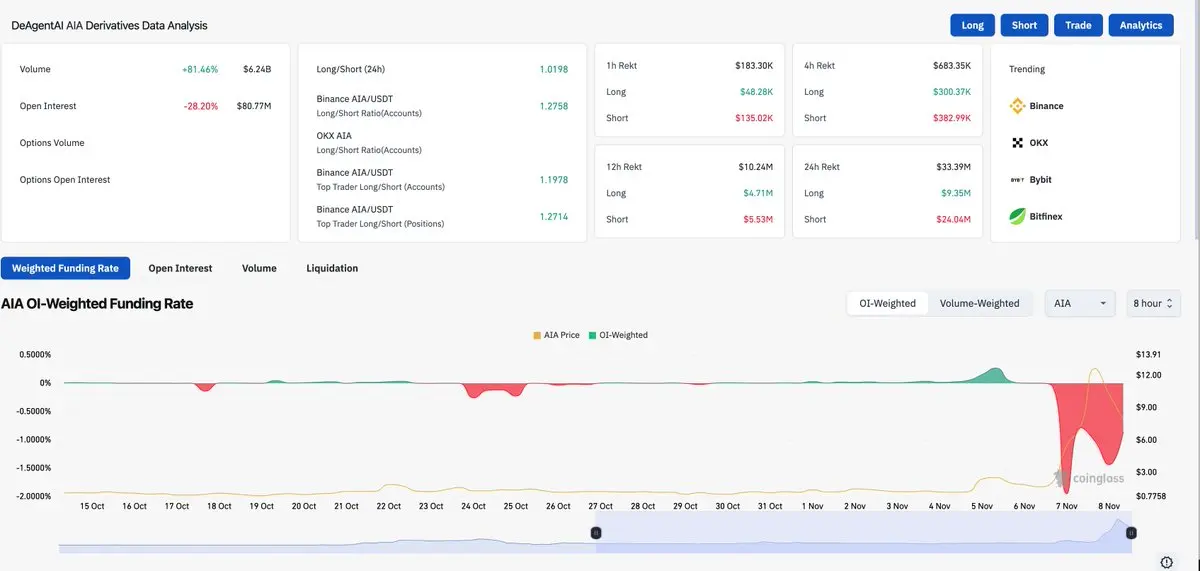Click the Volume value $6.24B
Screen dimensions: 1200x571
click(x=257, y=69)
